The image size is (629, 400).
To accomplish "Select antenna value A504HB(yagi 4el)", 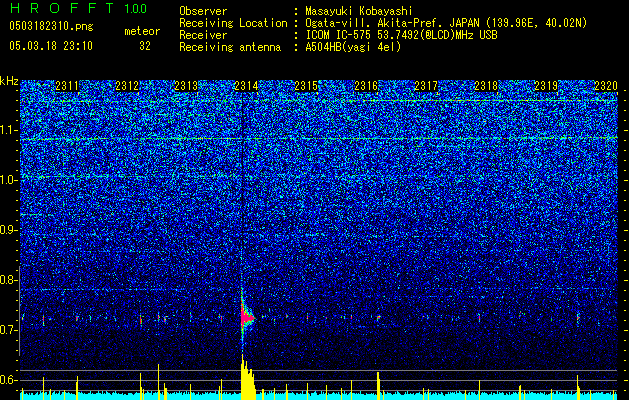I will pyautogui.click(x=353, y=47).
